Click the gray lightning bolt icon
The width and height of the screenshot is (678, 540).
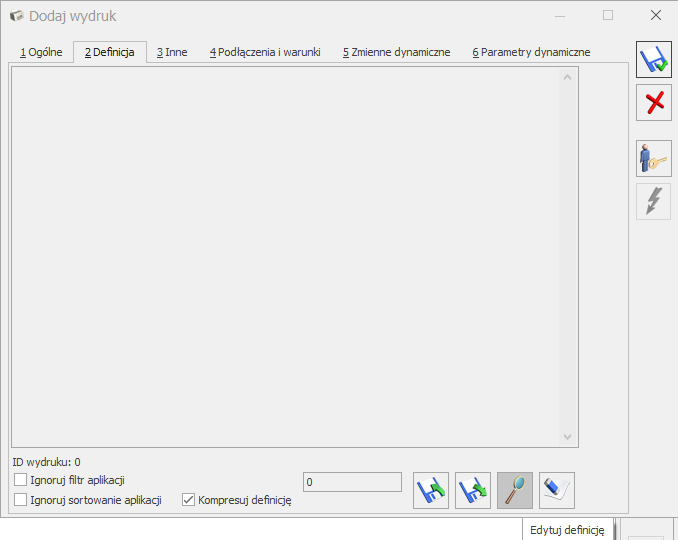click(653, 201)
